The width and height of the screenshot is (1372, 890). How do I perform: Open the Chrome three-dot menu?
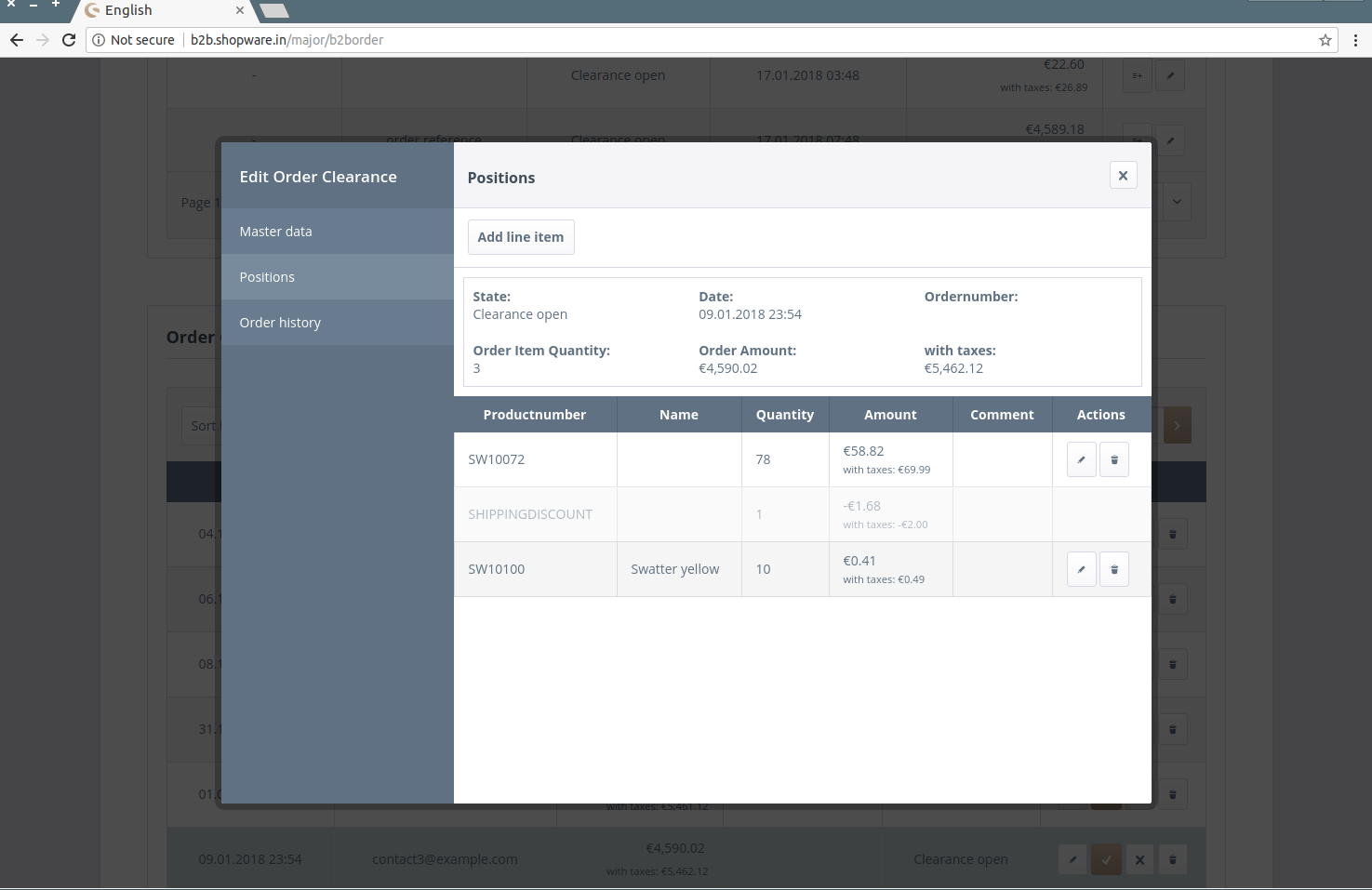coord(1355,40)
